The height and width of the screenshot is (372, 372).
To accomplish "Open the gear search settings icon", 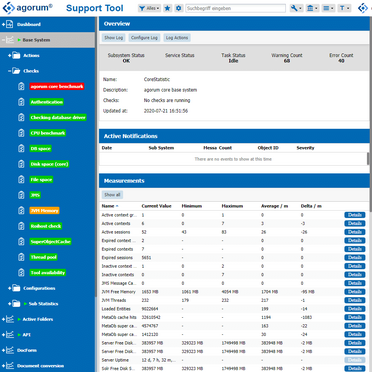I will (x=179, y=8).
